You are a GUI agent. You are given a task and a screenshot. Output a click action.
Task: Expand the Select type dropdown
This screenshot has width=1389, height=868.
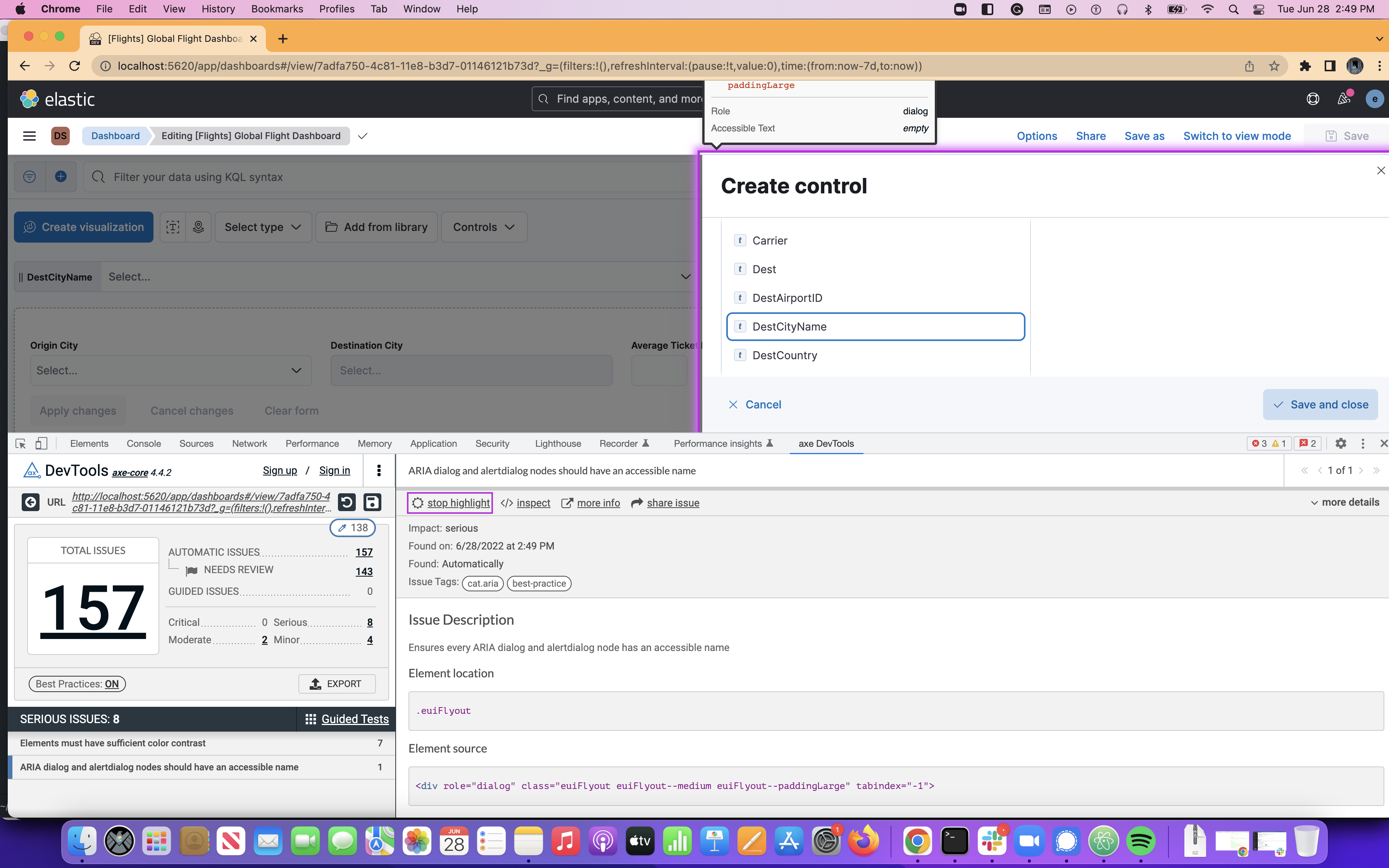tap(263, 227)
